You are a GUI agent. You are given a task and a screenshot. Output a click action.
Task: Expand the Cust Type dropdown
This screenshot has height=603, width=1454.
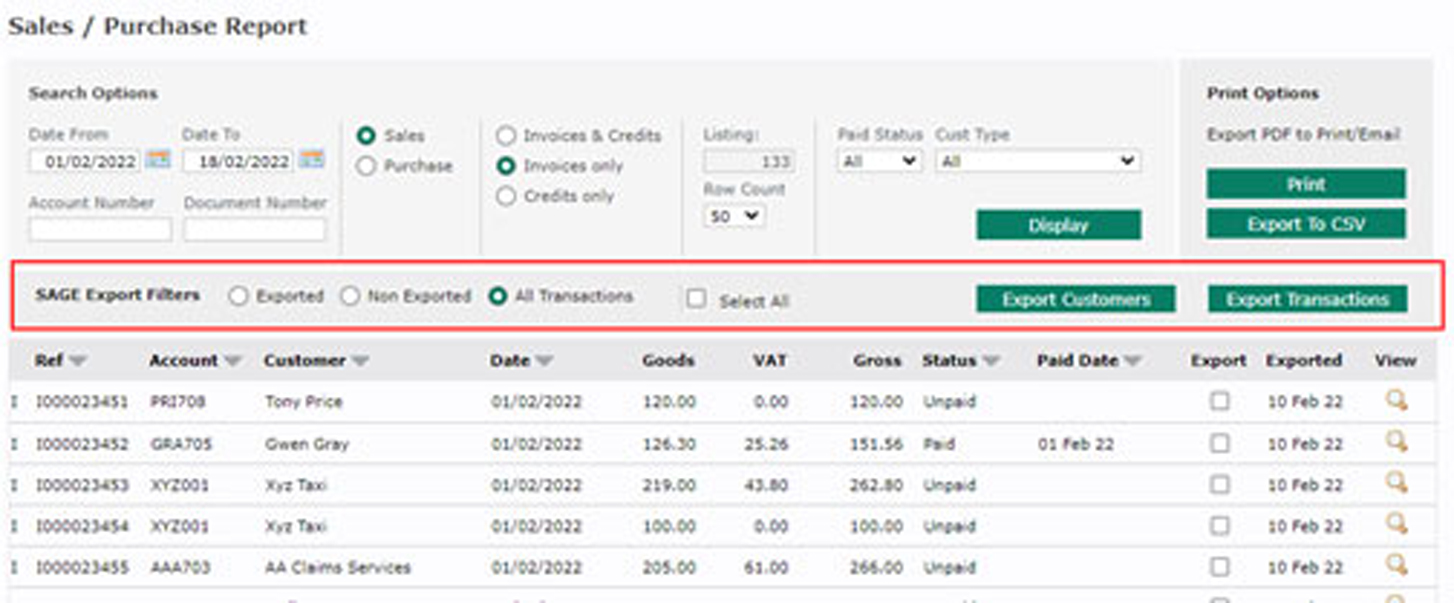click(x=1037, y=160)
